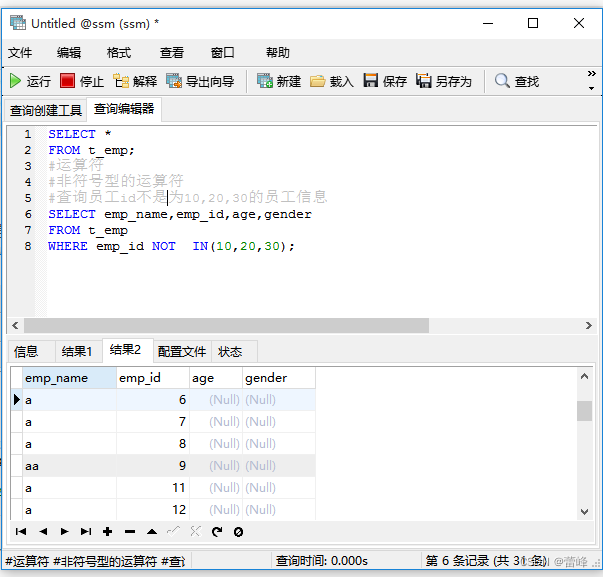Click the editor horizontal scrollbar thumb

pyautogui.click(x=226, y=325)
